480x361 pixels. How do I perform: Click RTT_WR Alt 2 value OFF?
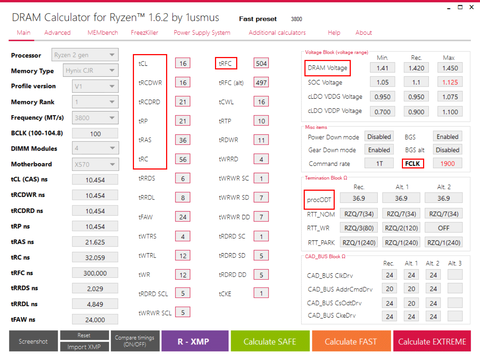(444, 228)
